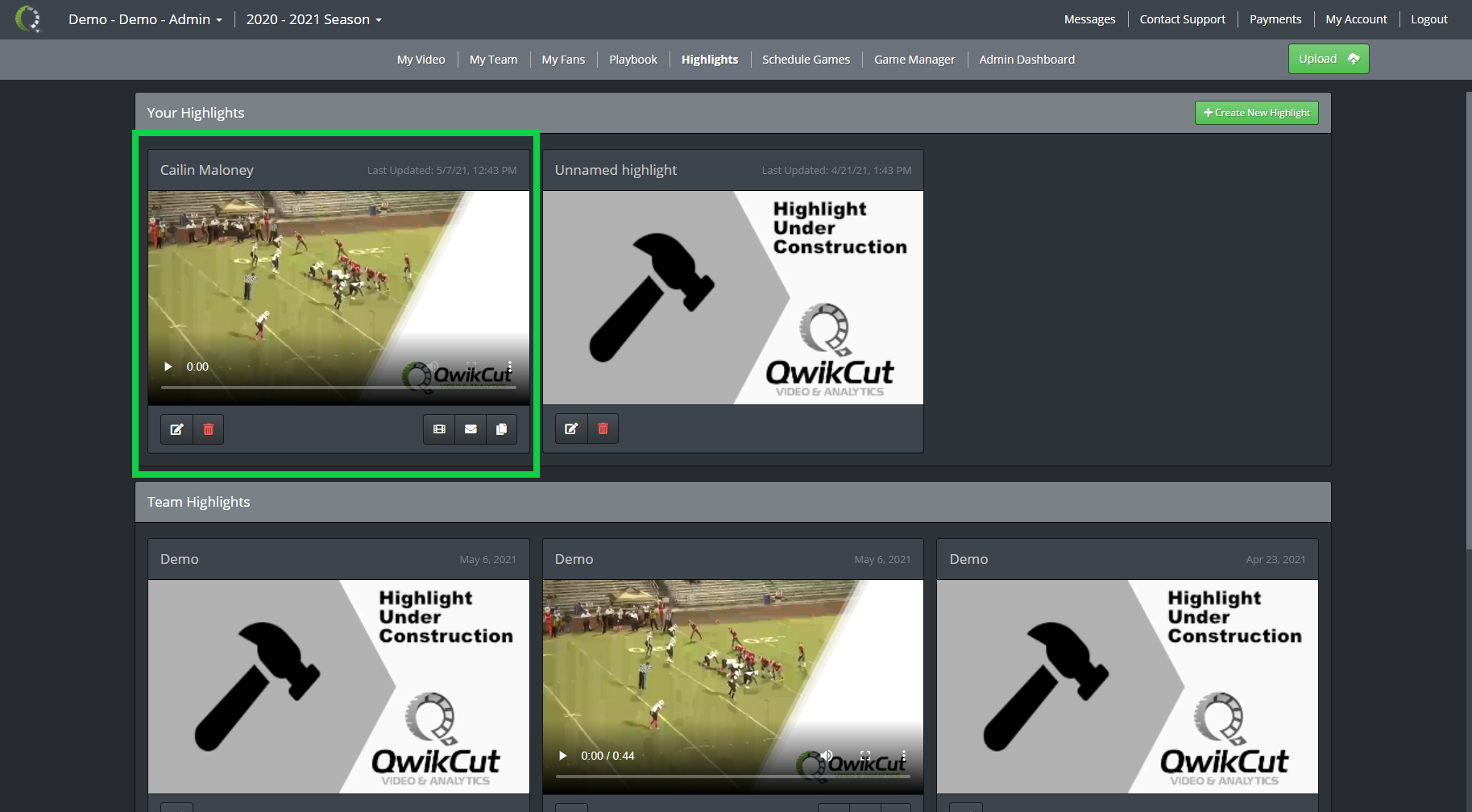Switch to the Admin Dashboard tab
This screenshot has width=1472, height=812.
point(1026,59)
